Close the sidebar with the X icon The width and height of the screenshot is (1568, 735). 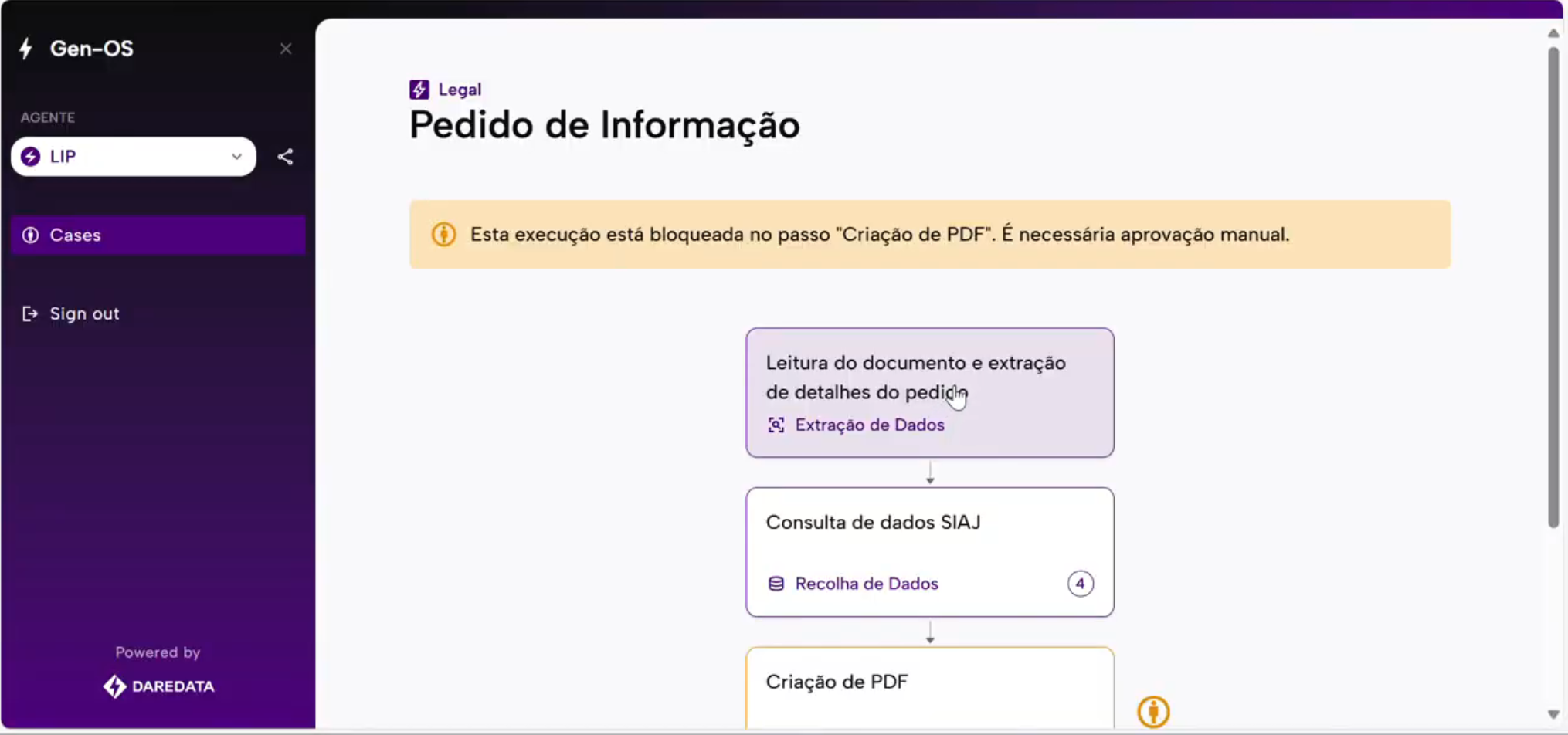point(286,49)
